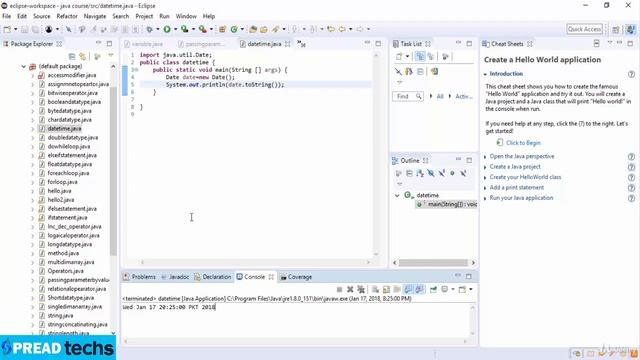
Task: Expand Run your Java application step
Action: (485, 198)
